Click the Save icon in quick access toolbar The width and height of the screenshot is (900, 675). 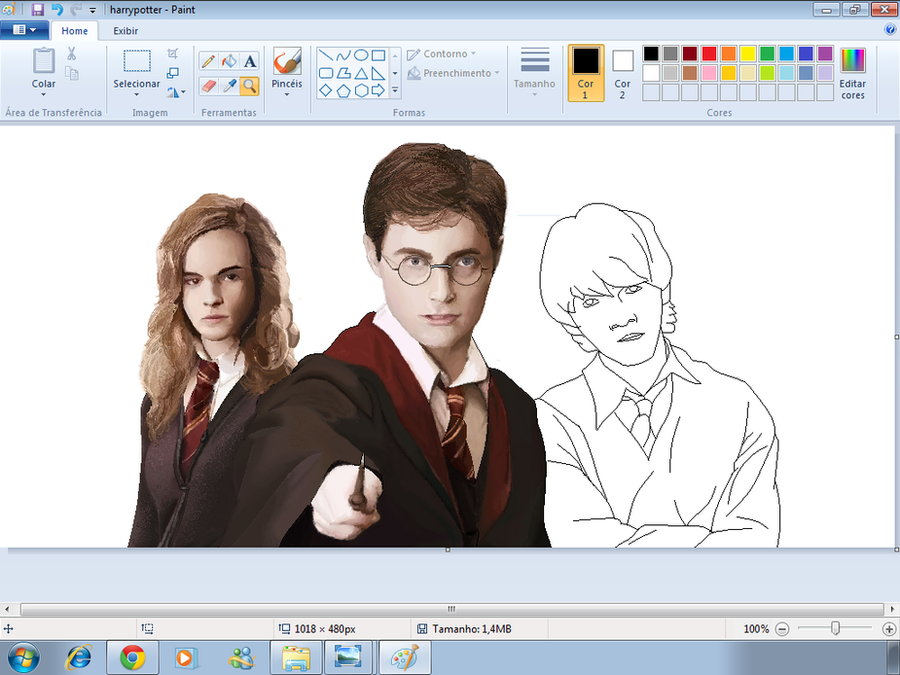38,10
